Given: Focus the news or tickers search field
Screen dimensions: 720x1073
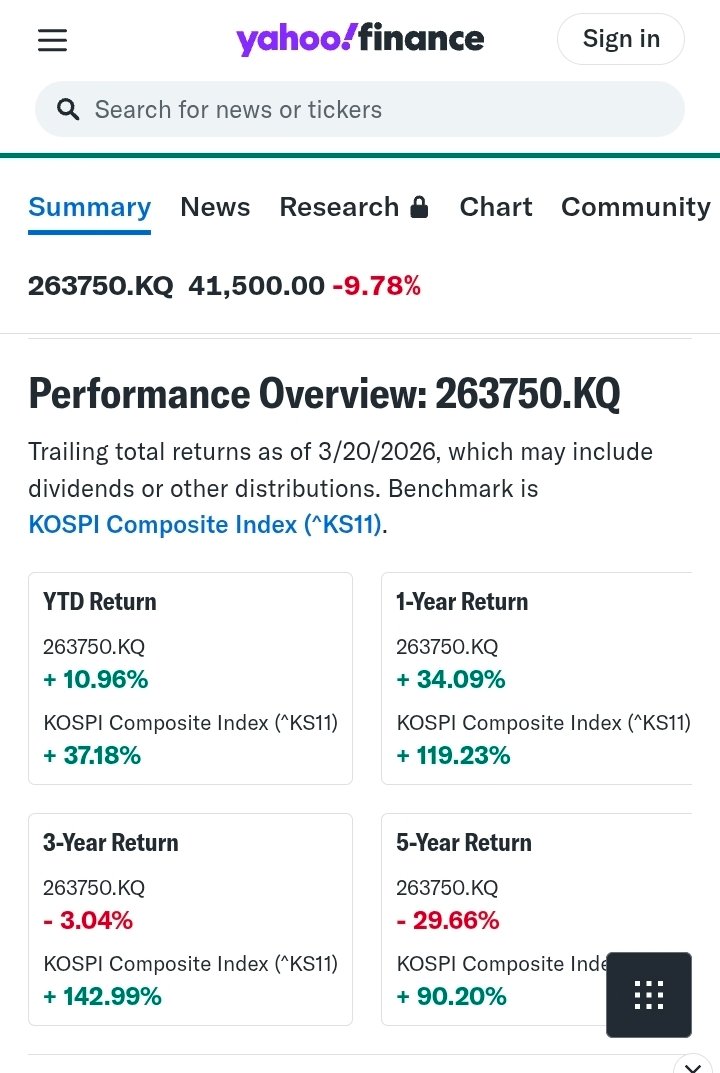Looking at the screenshot, I should [x=360, y=109].
